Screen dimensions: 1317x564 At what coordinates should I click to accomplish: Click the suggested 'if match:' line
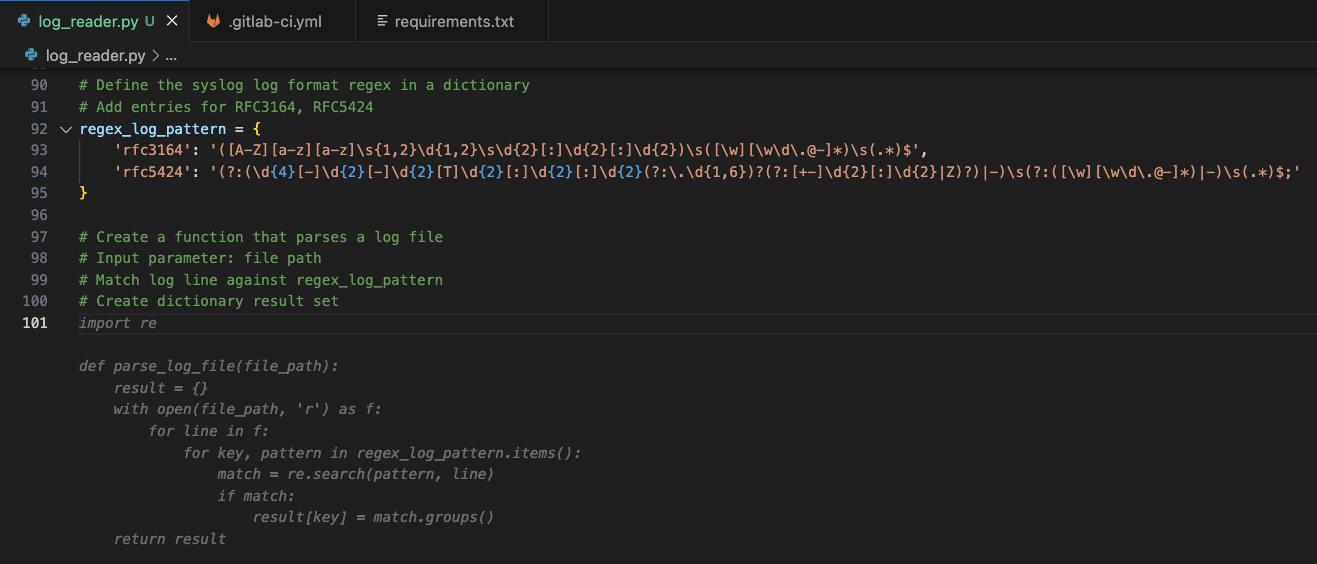click(x=257, y=496)
